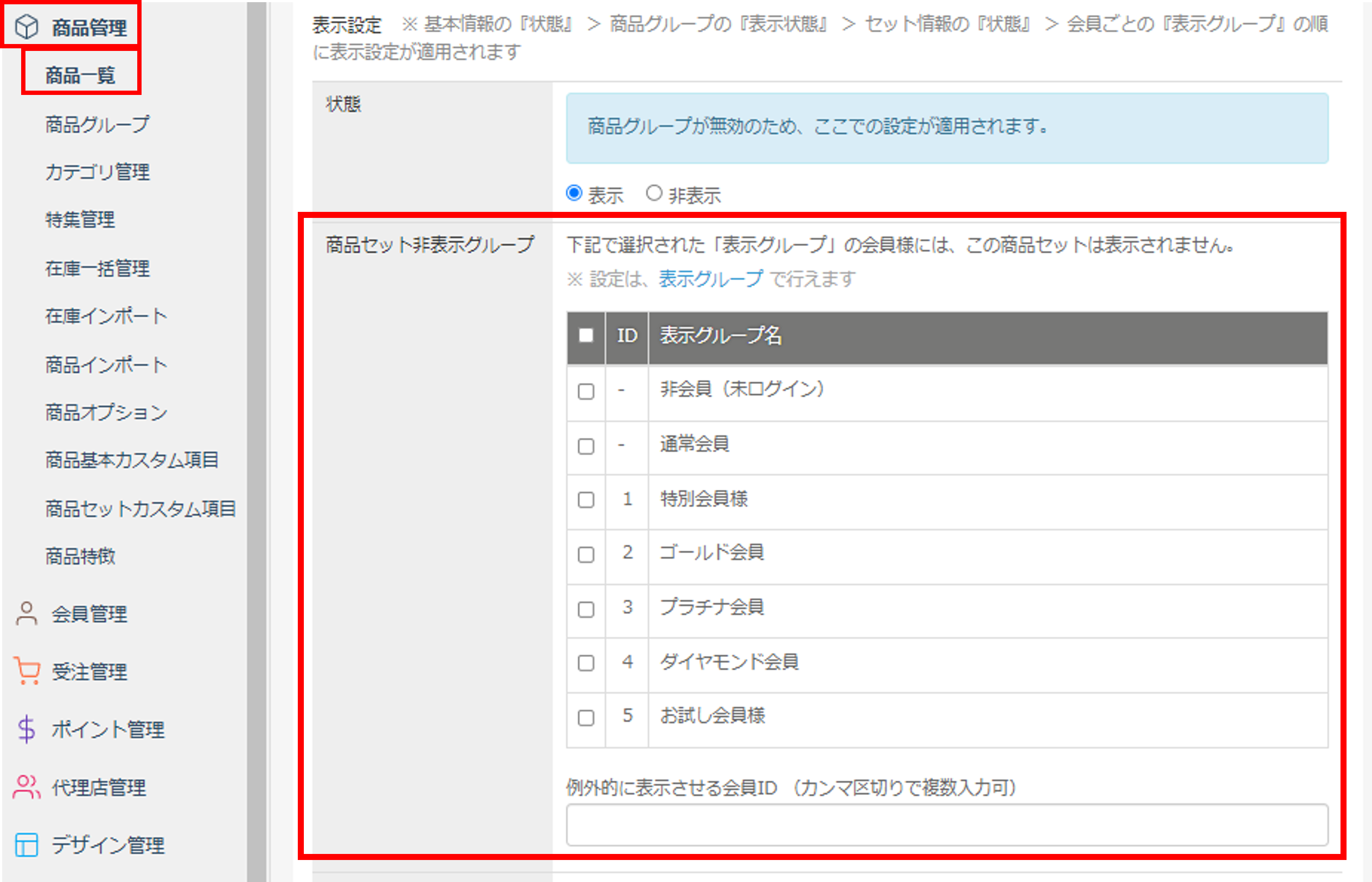Open the カテゴリ管理 menu item

coord(98,172)
